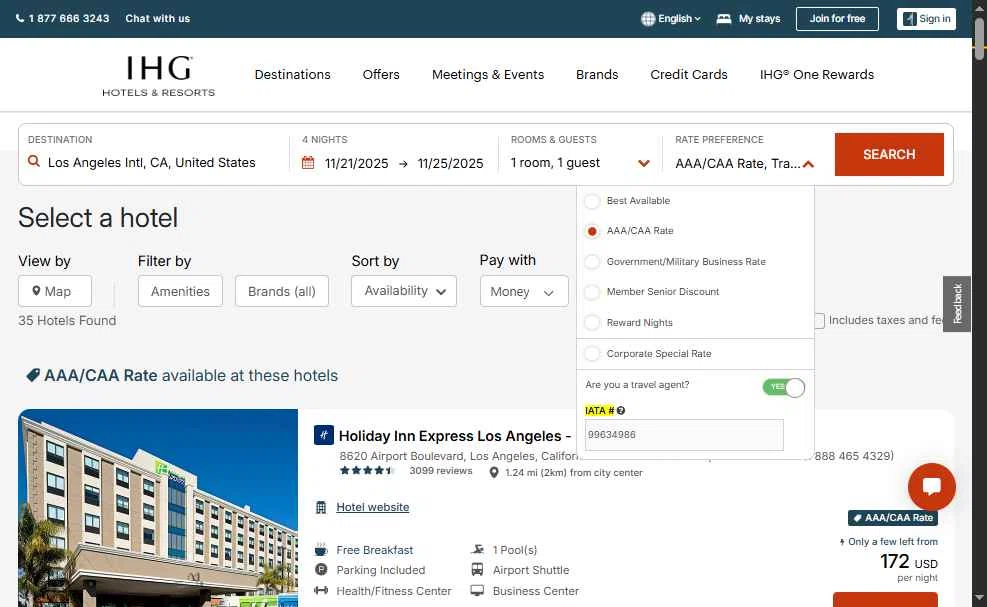The height and width of the screenshot is (607, 987).
Task: Check the Includes taxes and fees checkbox
Action: (819, 321)
